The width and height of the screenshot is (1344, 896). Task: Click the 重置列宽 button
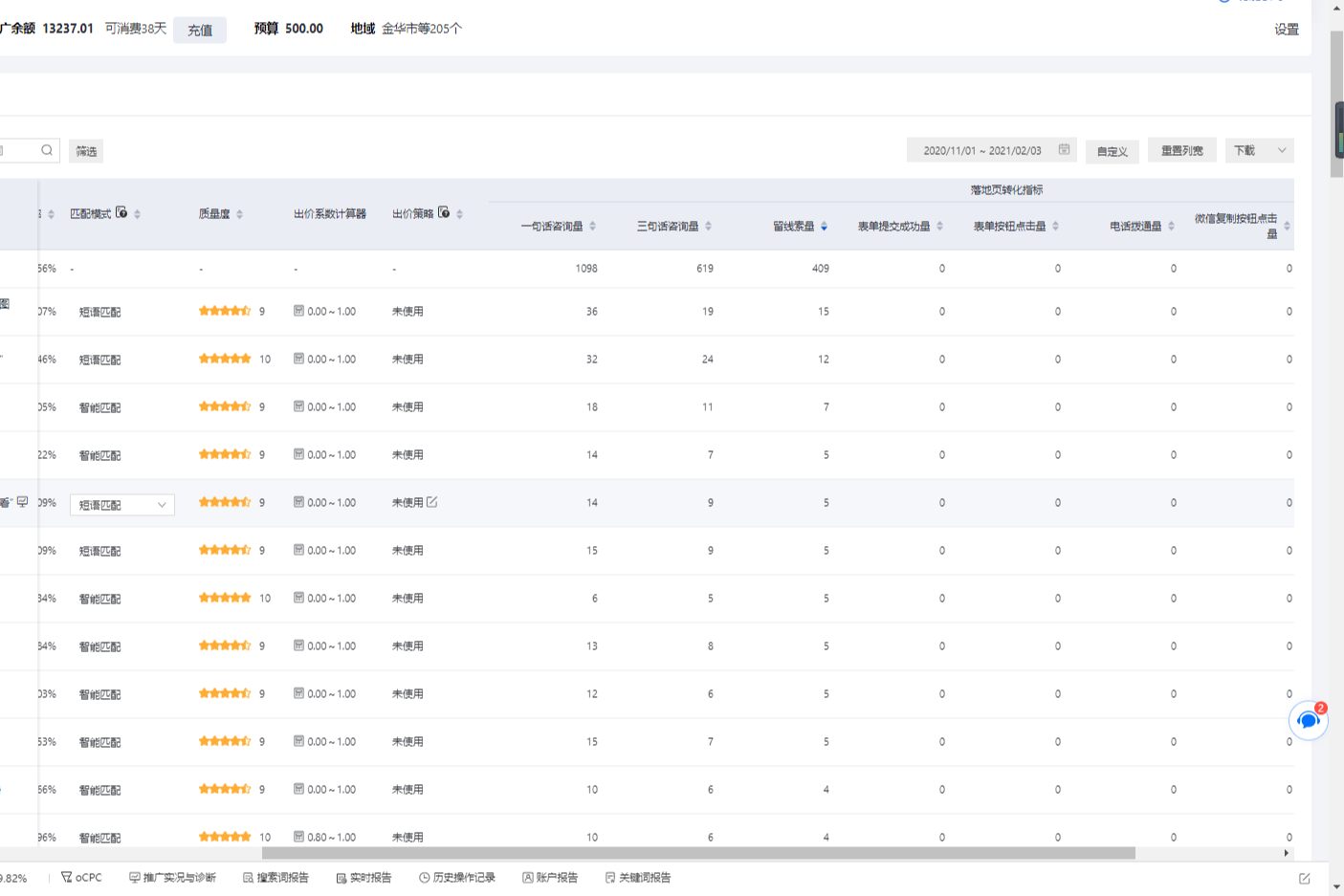pos(1181,150)
